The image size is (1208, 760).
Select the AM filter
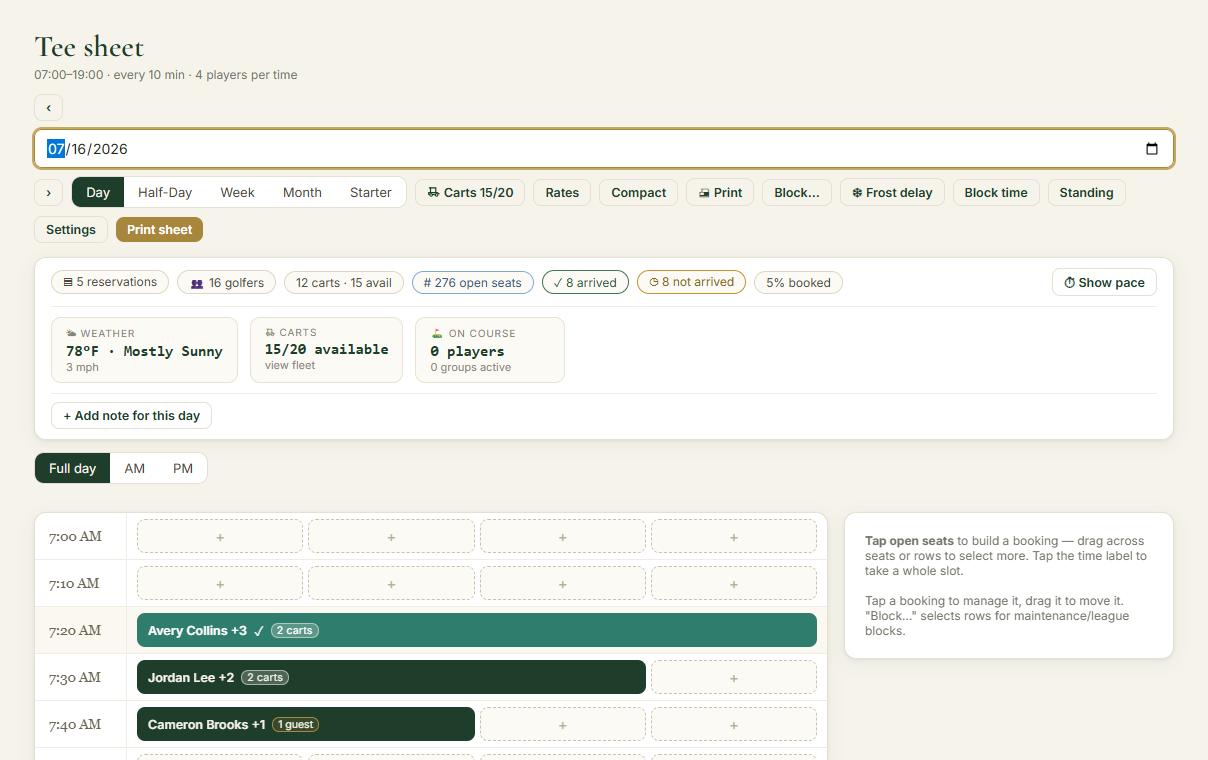(x=135, y=468)
